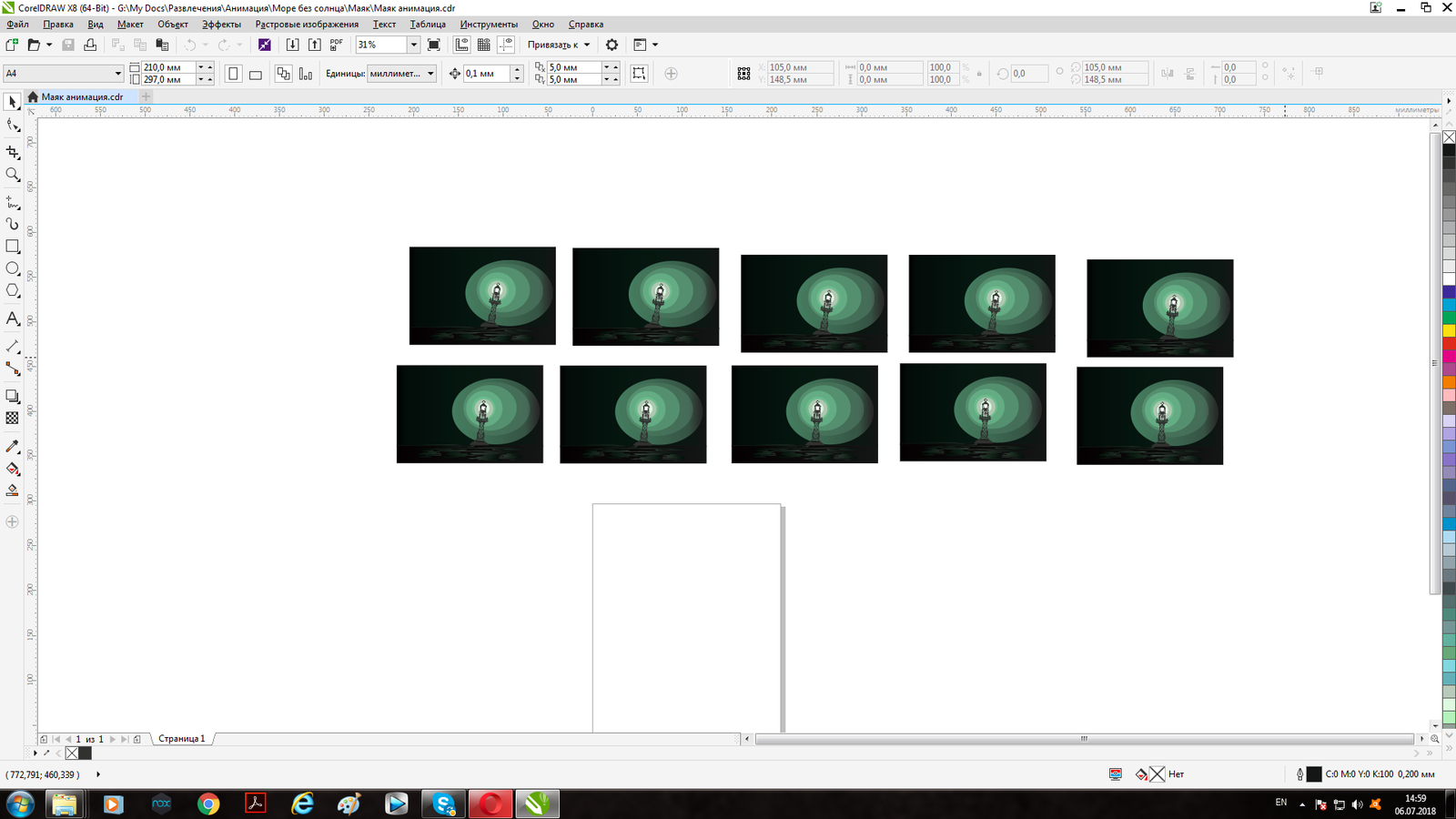Select the Страница 1 page tab
The width and height of the screenshot is (1456, 819).
tap(182, 739)
